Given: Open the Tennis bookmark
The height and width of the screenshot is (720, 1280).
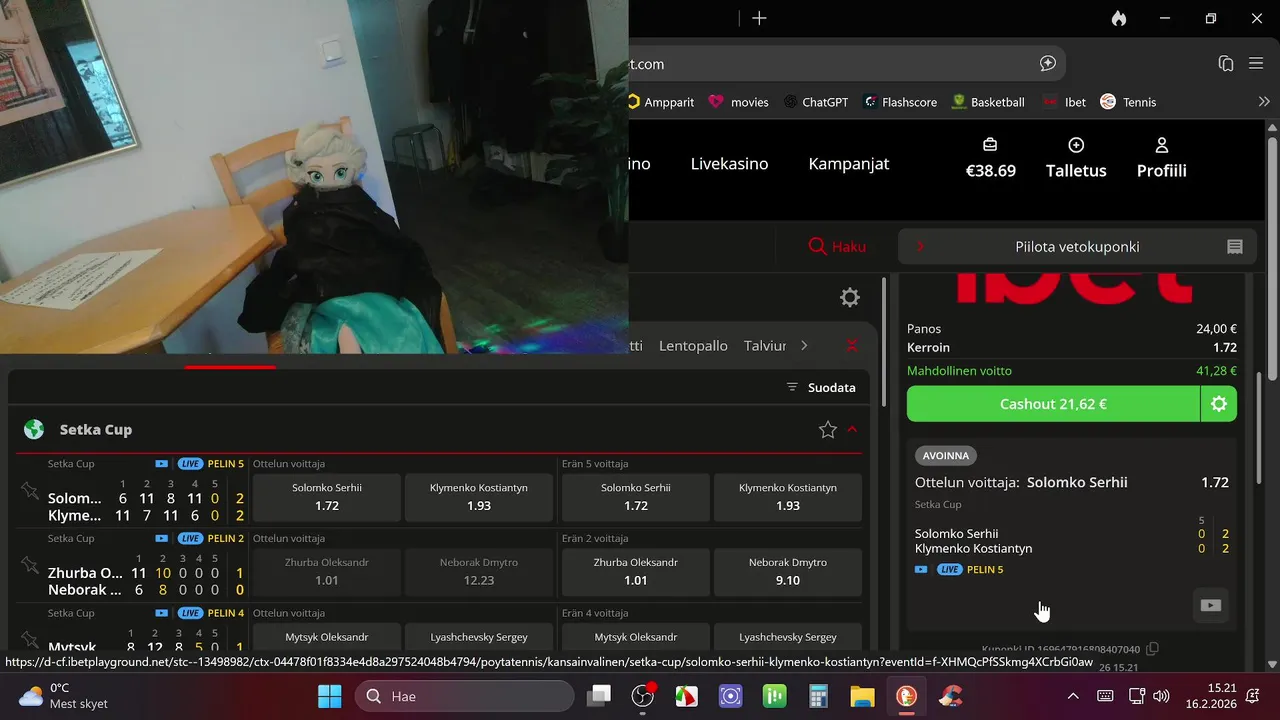Looking at the screenshot, I should pyautogui.click(x=1128, y=102).
